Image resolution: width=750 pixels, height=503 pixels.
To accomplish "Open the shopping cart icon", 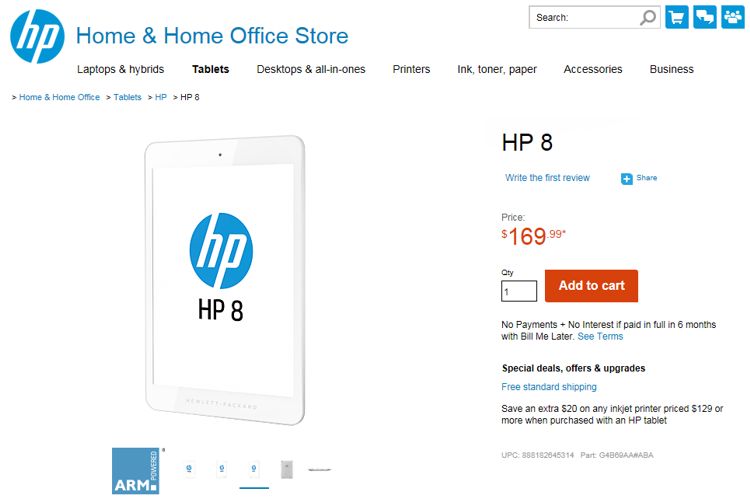I will 677,18.
